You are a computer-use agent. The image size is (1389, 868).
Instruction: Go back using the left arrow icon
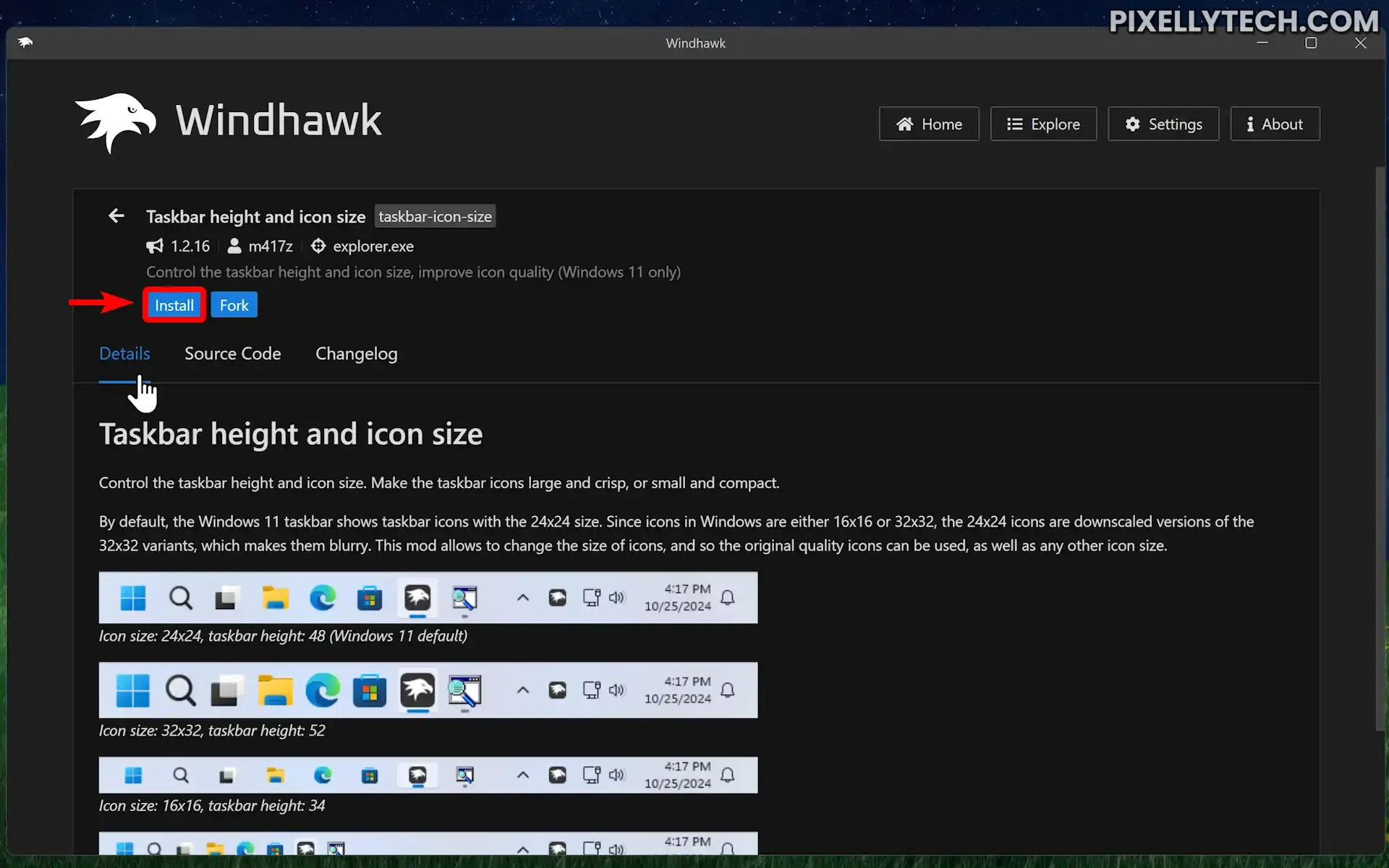pyautogui.click(x=116, y=216)
